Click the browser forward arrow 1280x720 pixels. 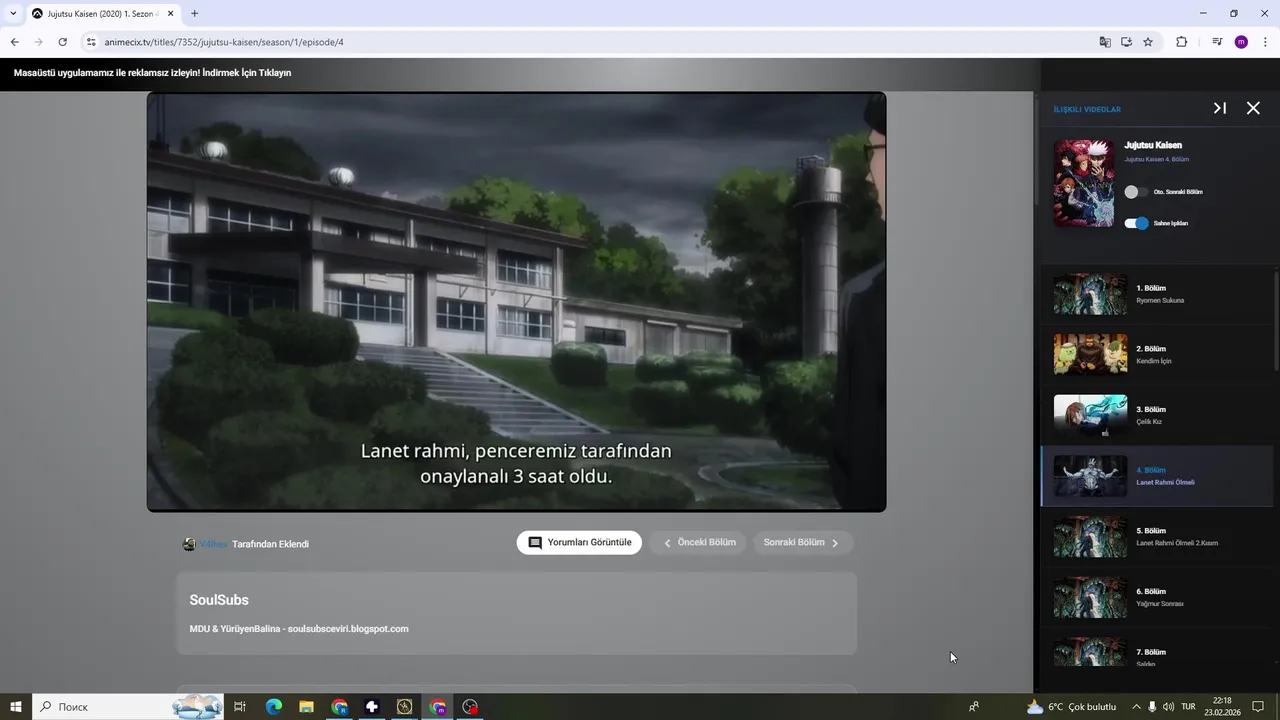[x=38, y=42]
